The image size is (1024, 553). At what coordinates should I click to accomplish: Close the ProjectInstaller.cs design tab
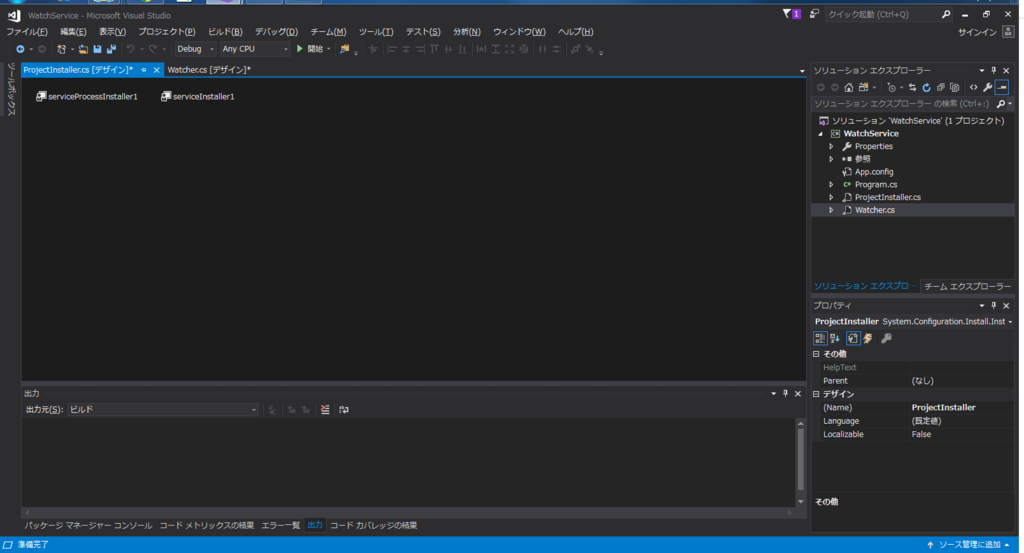point(156,70)
